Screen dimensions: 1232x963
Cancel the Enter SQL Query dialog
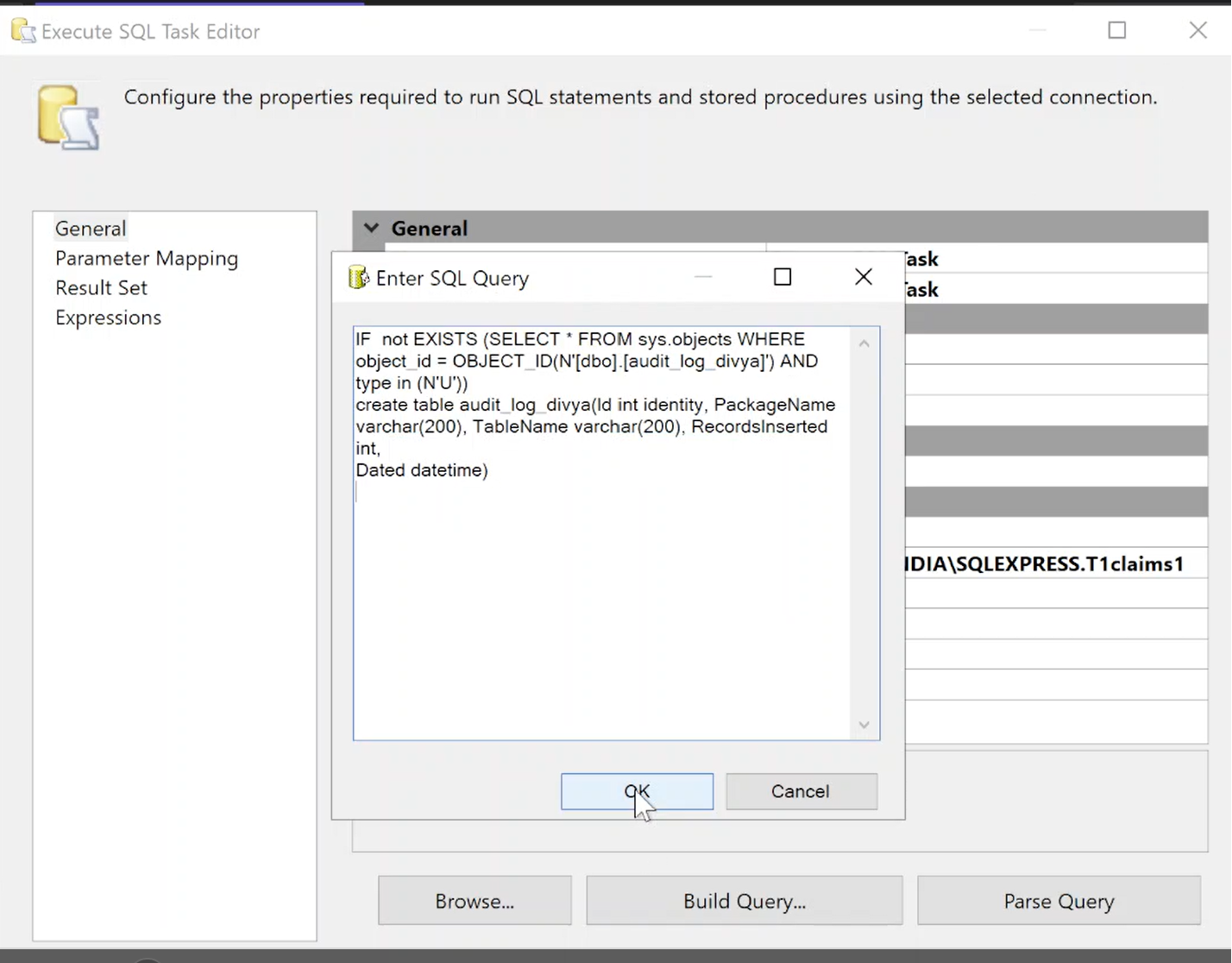click(801, 791)
